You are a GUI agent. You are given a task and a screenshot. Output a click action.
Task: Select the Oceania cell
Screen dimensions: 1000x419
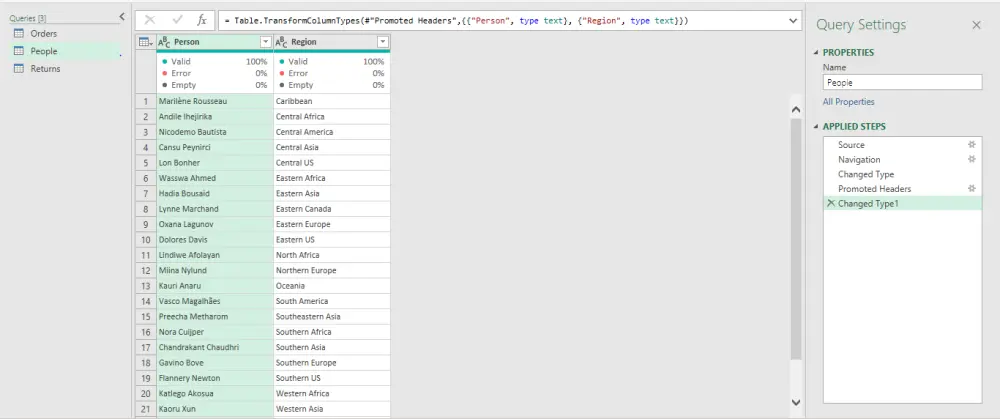click(332, 286)
